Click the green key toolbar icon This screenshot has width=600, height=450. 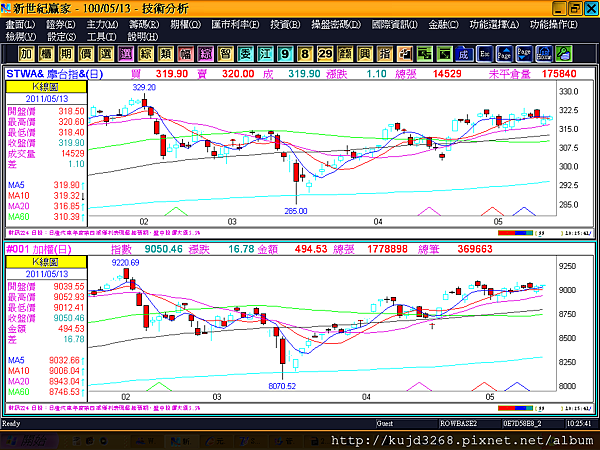point(564,54)
